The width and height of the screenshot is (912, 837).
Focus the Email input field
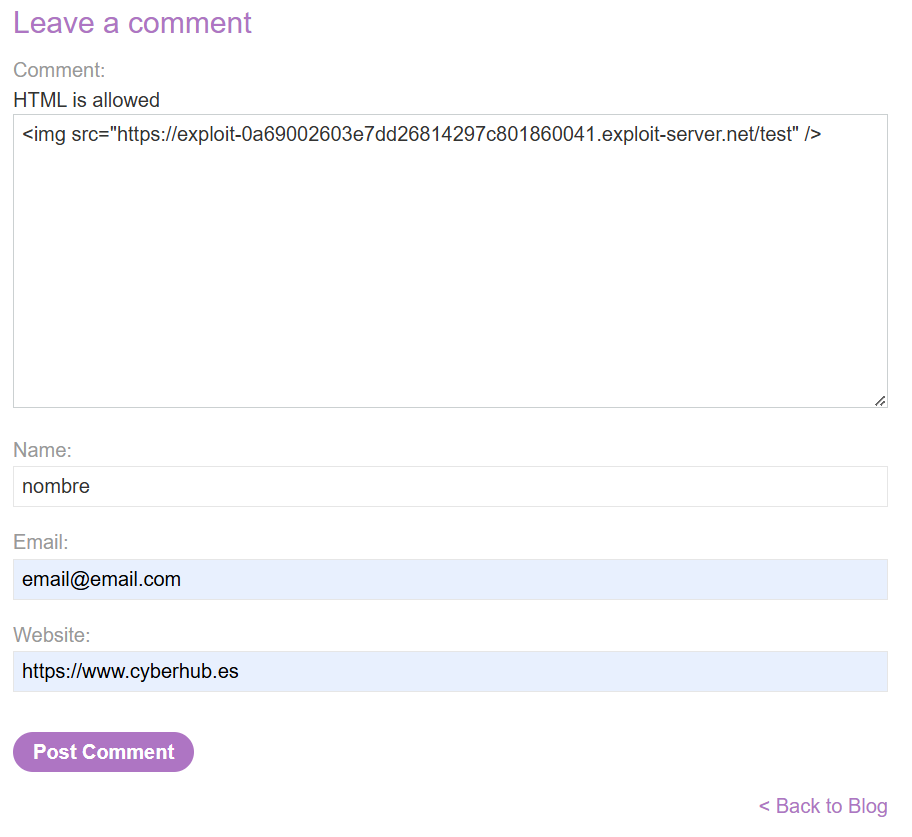point(450,580)
